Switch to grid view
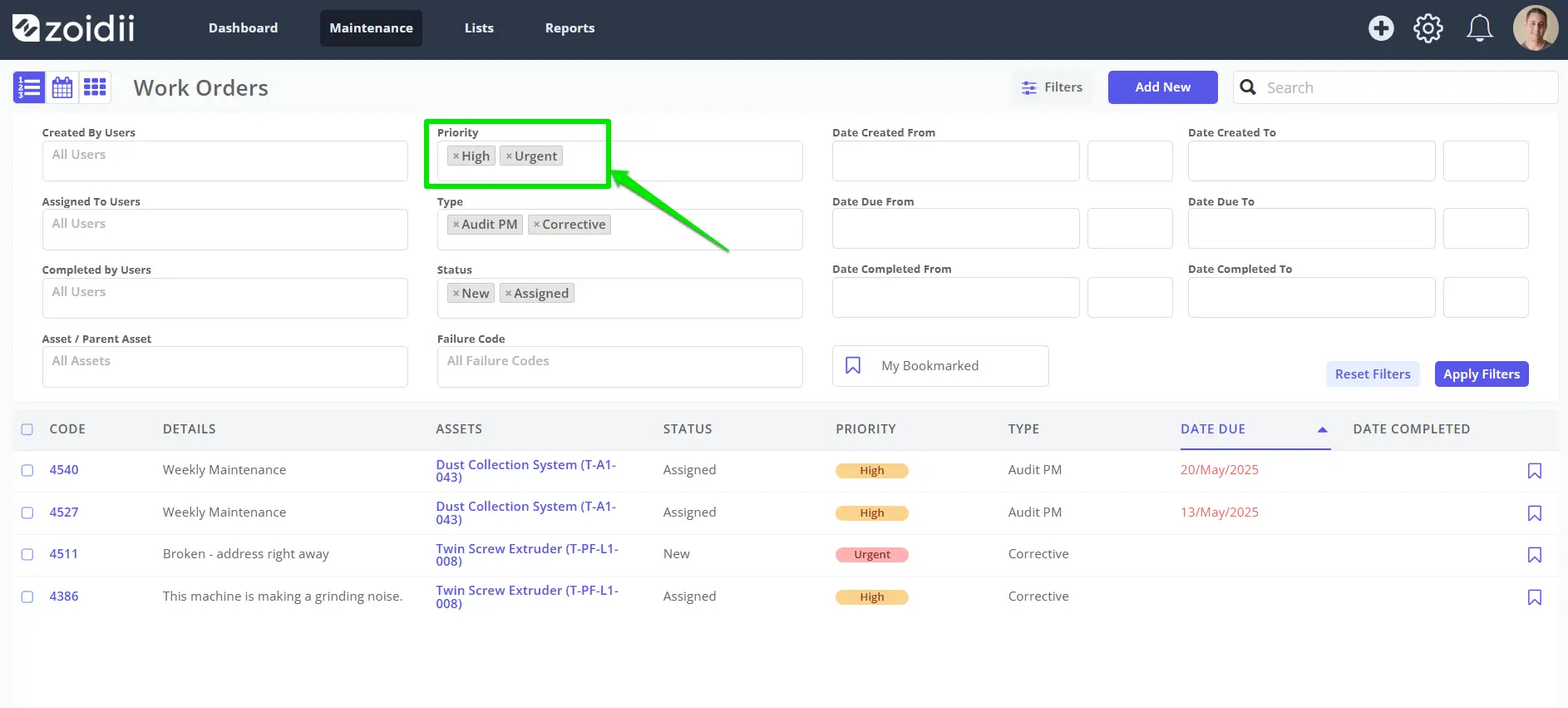The height and width of the screenshot is (708, 1568). pos(95,87)
